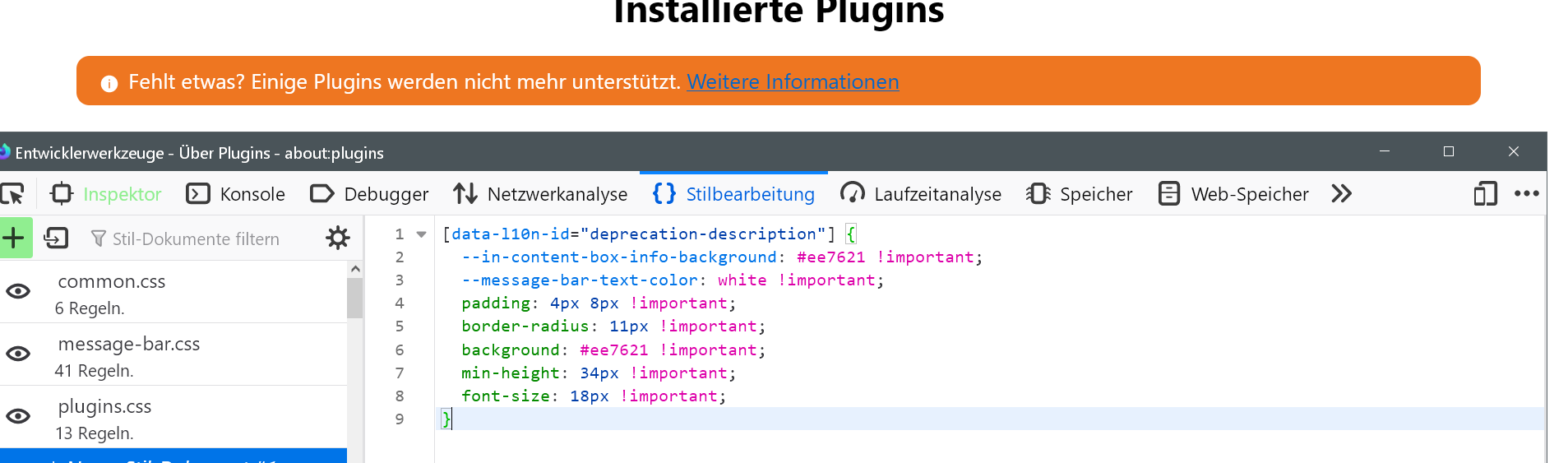Open the developer tools three-dot menu

[x=1526, y=194]
